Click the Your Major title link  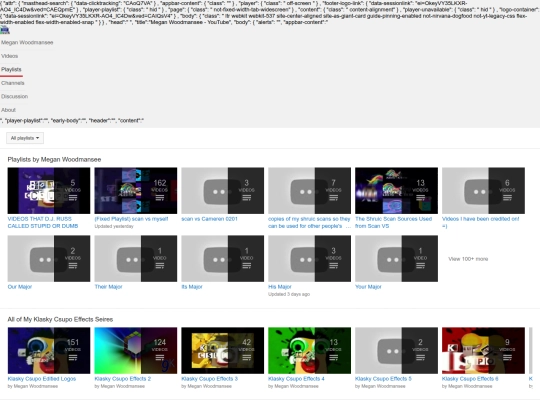[368, 287]
